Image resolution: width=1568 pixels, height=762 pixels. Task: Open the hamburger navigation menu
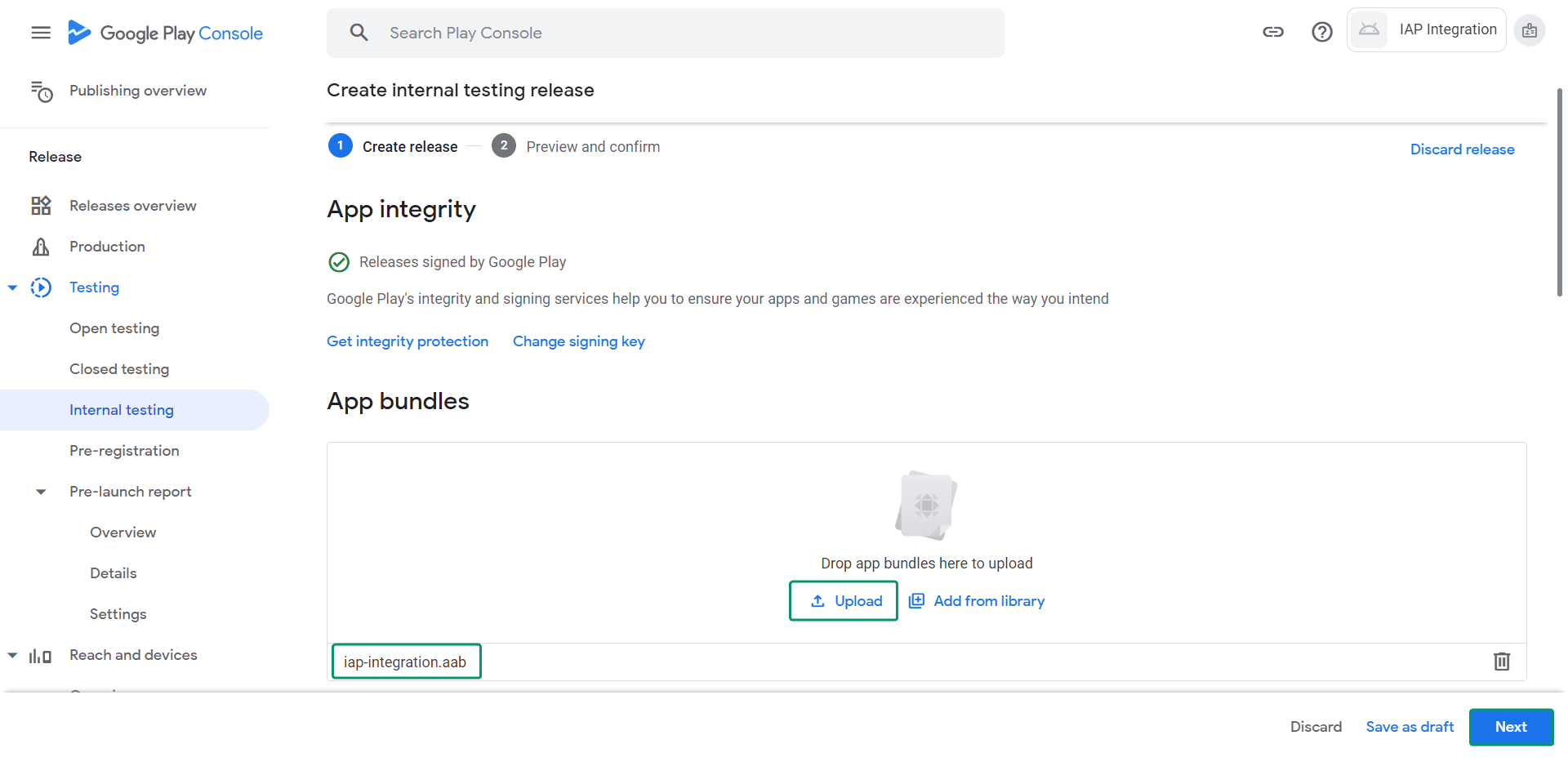pyautogui.click(x=41, y=33)
